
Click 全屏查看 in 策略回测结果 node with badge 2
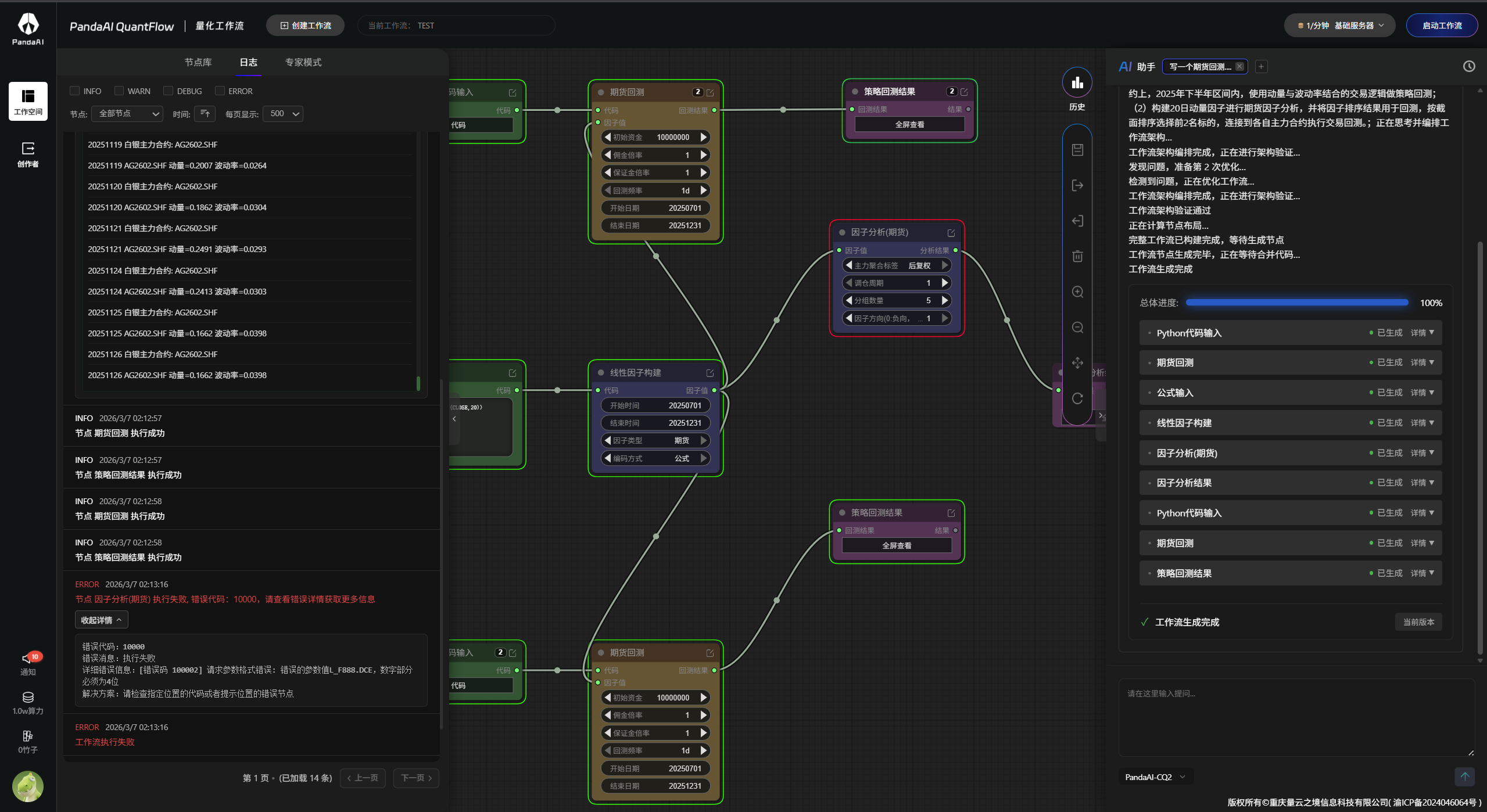coord(909,124)
